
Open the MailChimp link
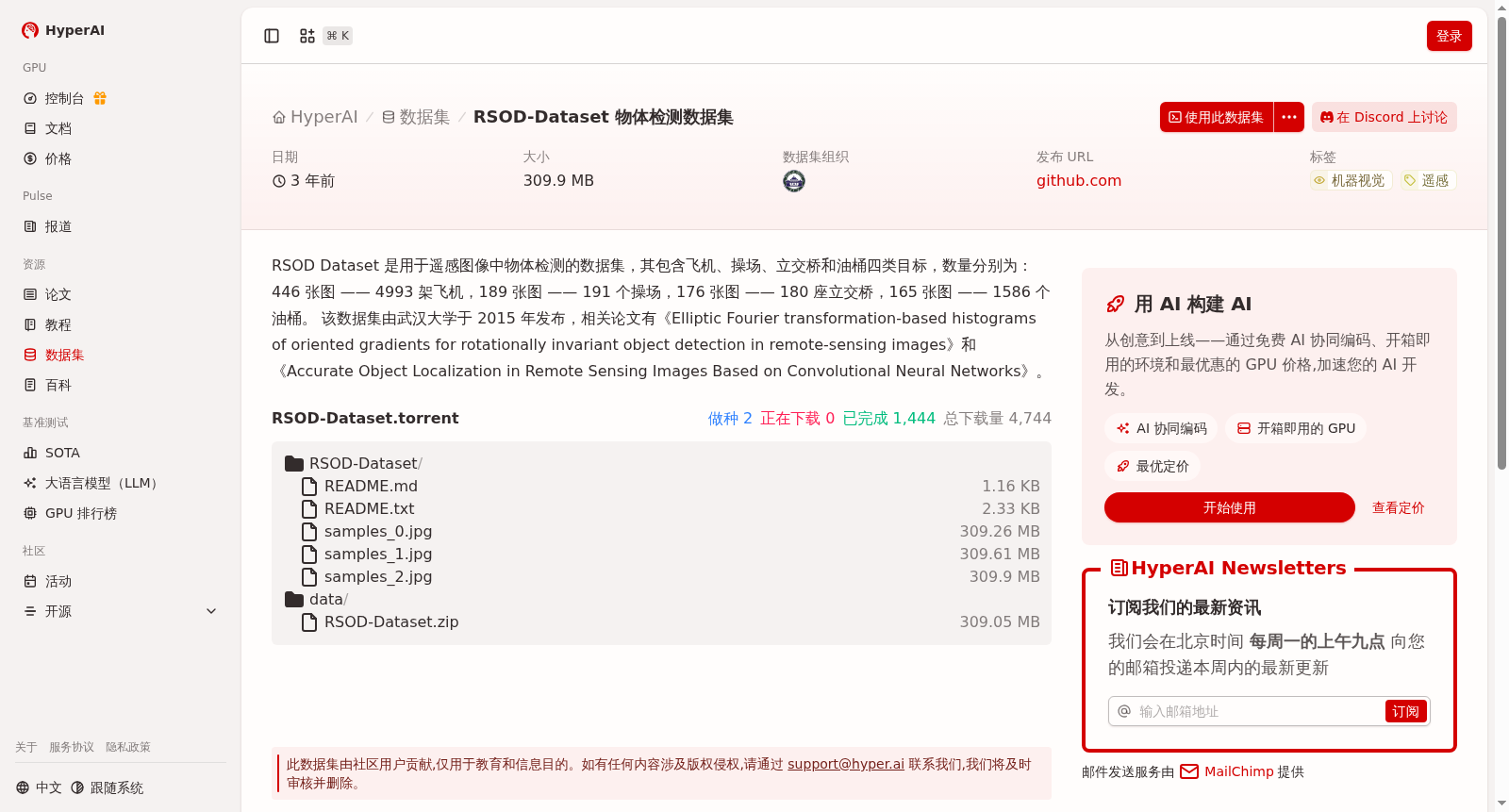1227,771
